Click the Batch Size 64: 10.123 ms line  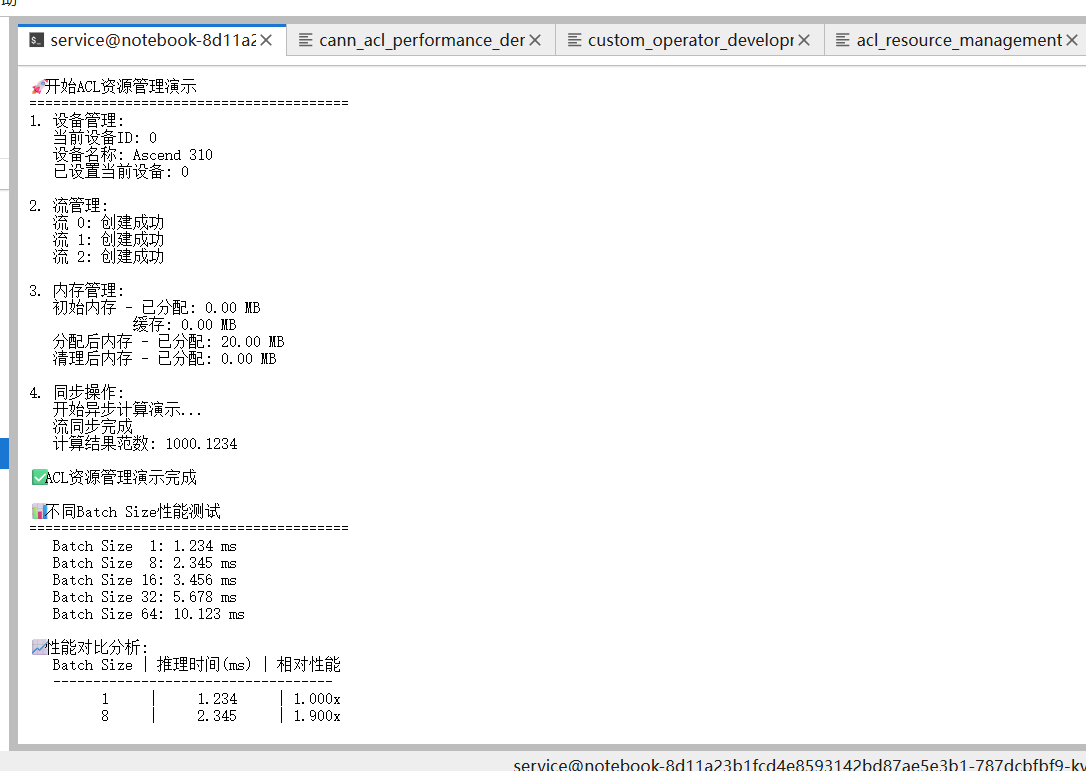tap(148, 614)
